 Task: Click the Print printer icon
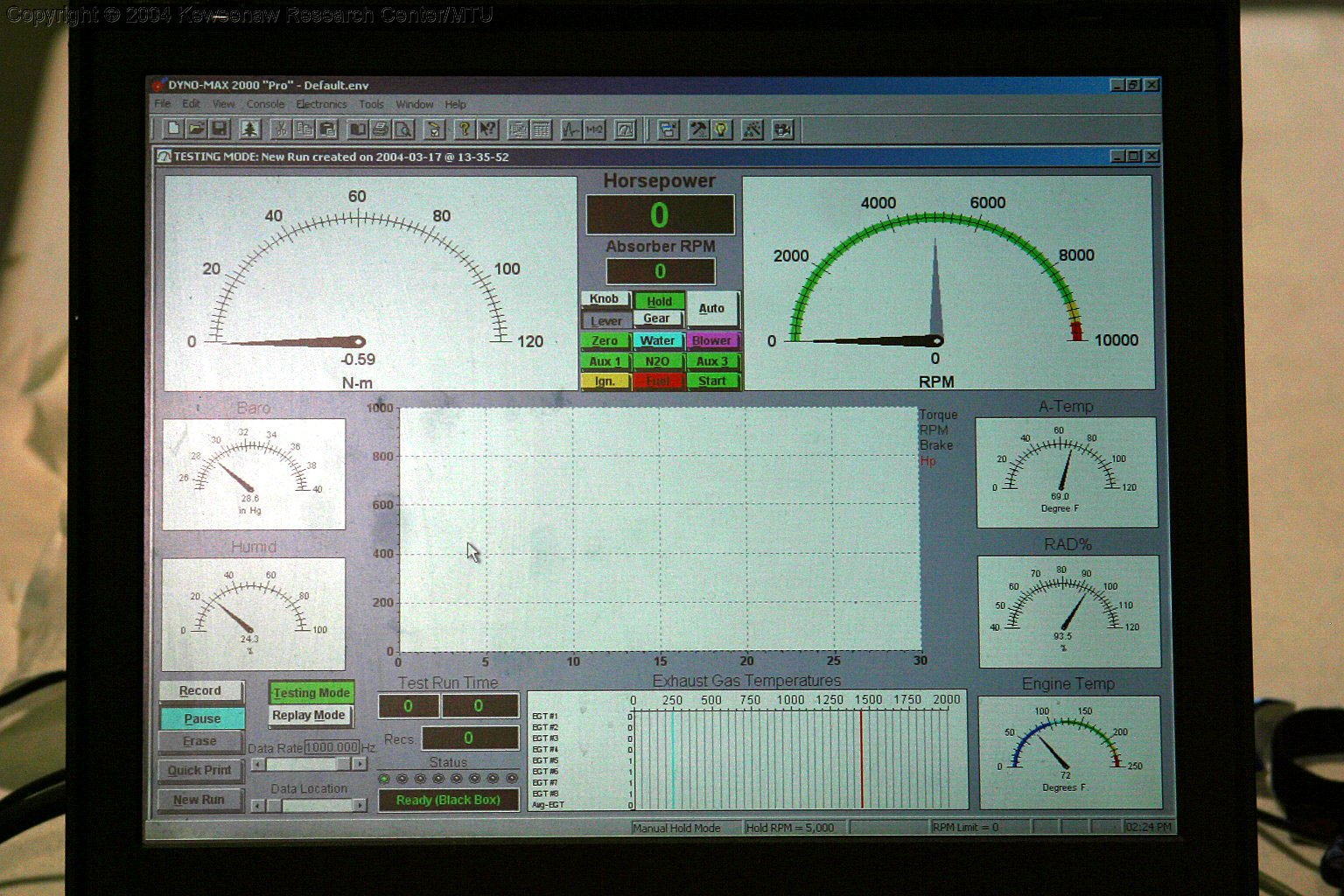click(x=381, y=129)
